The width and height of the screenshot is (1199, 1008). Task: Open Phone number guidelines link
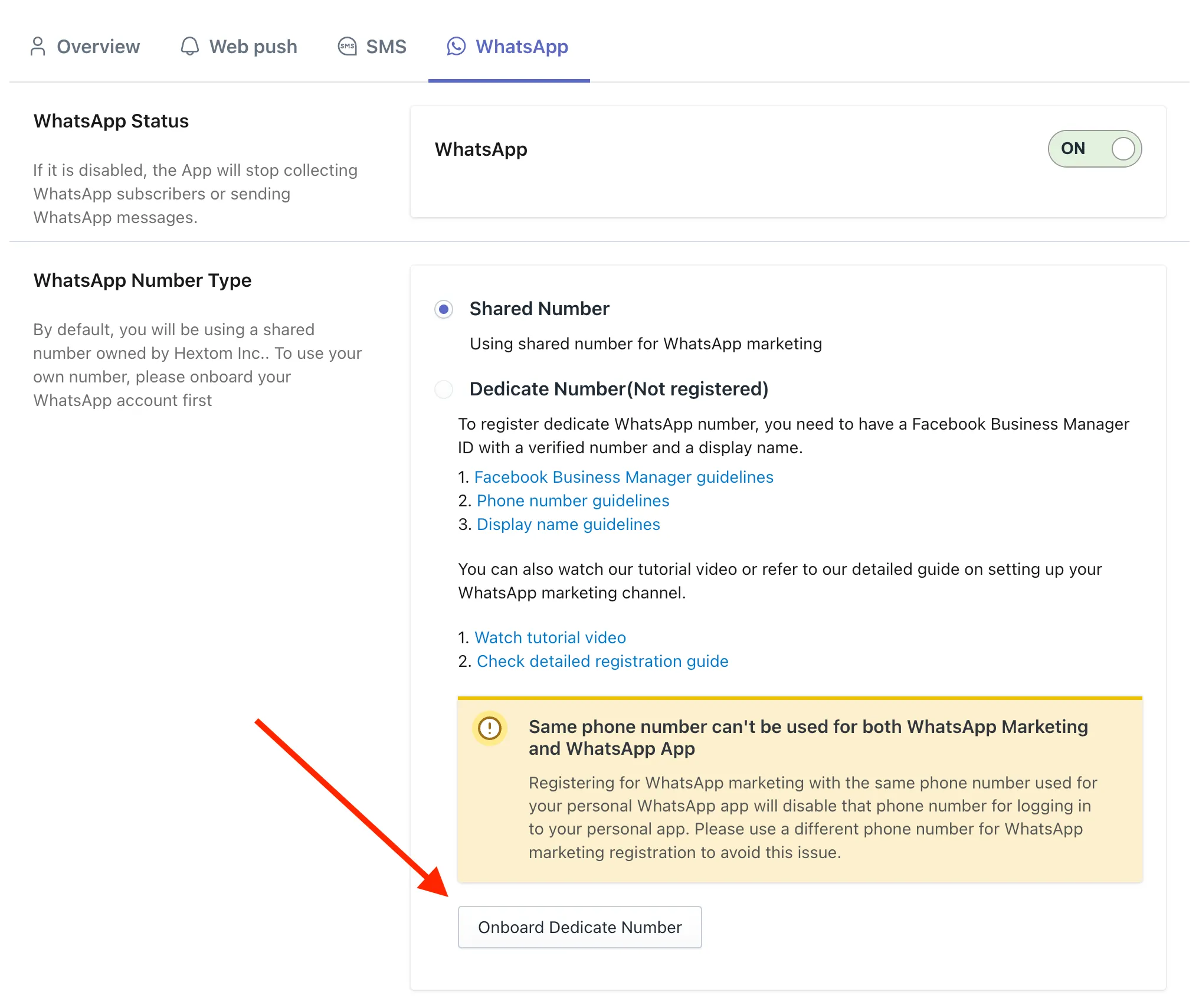point(573,500)
